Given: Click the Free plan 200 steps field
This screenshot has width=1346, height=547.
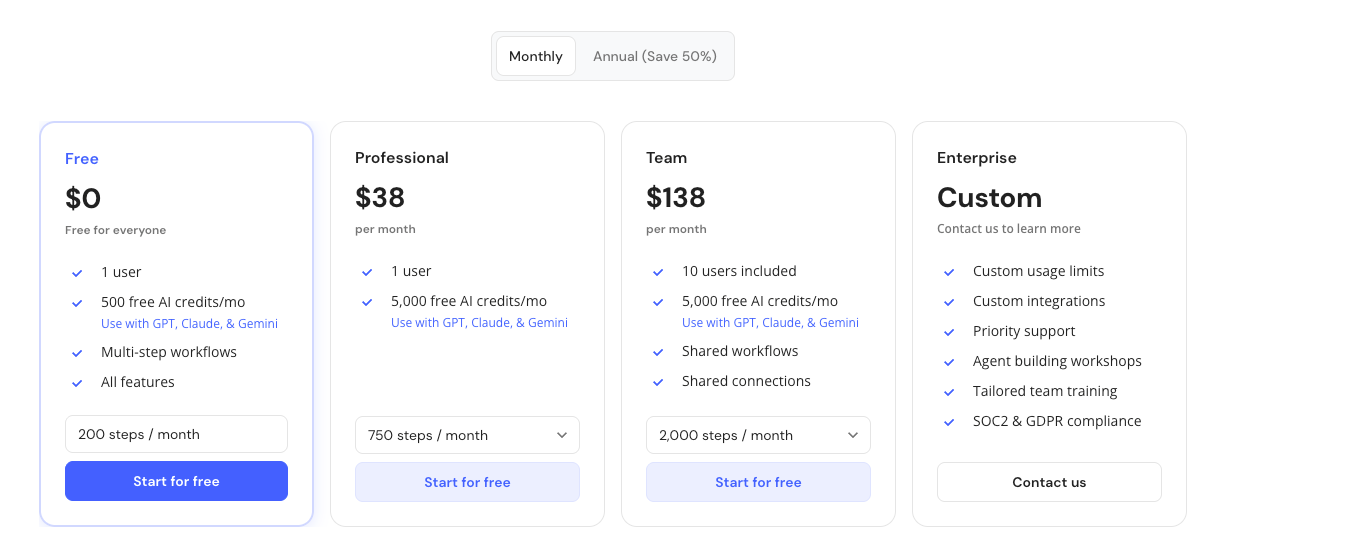Looking at the screenshot, I should (x=176, y=434).
